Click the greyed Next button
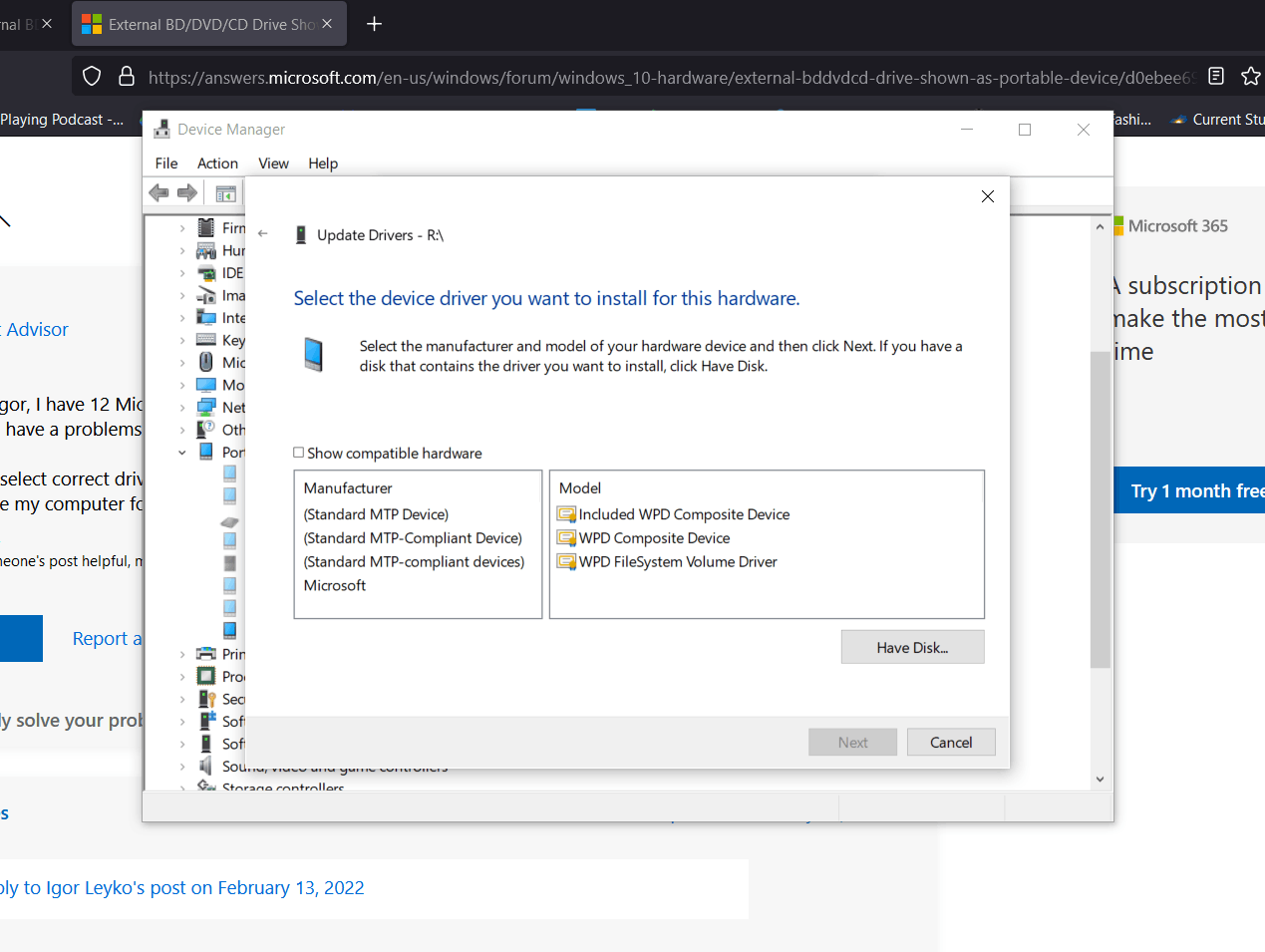1265x952 pixels. click(852, 742)
